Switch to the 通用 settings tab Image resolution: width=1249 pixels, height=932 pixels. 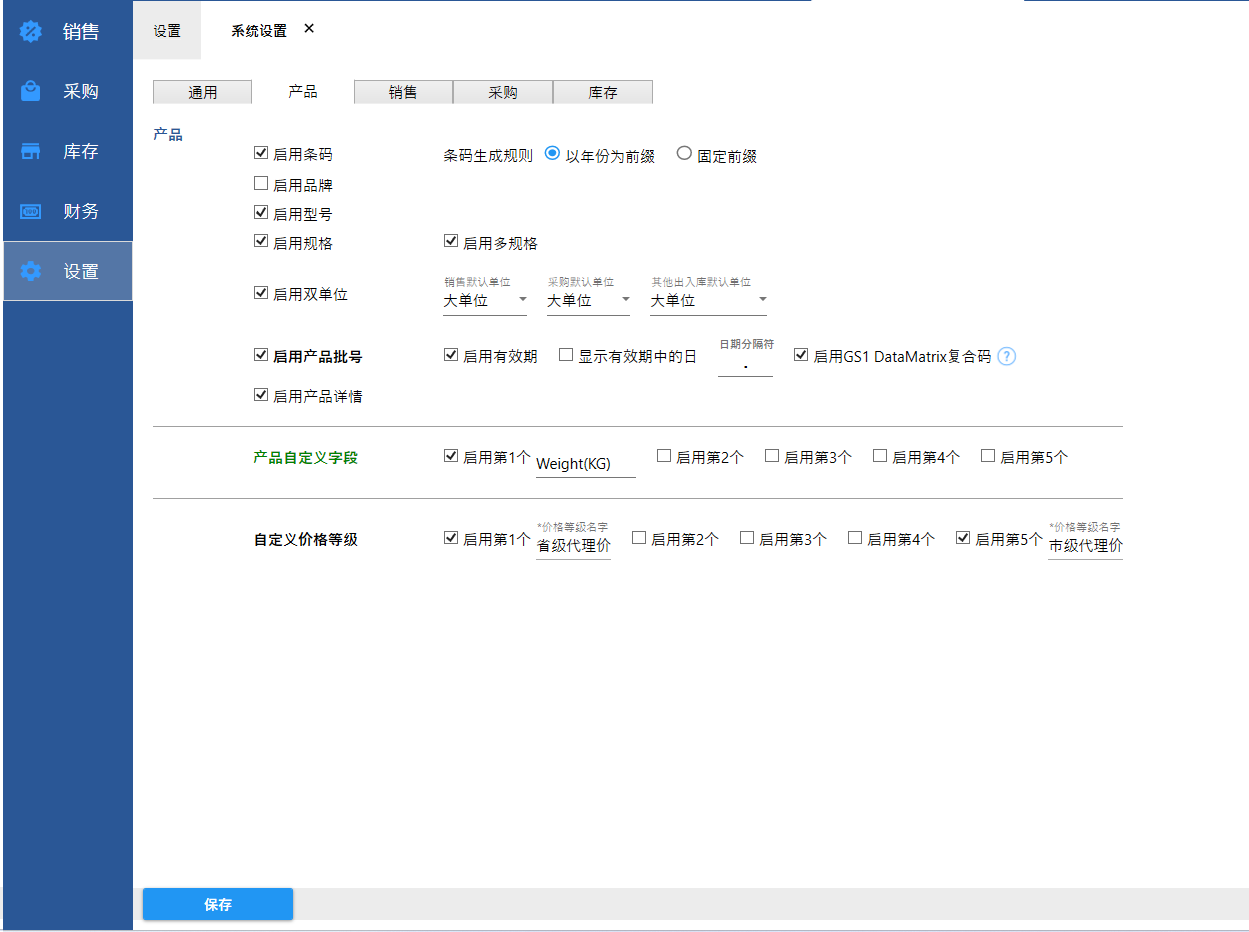(x=202, y=92)
